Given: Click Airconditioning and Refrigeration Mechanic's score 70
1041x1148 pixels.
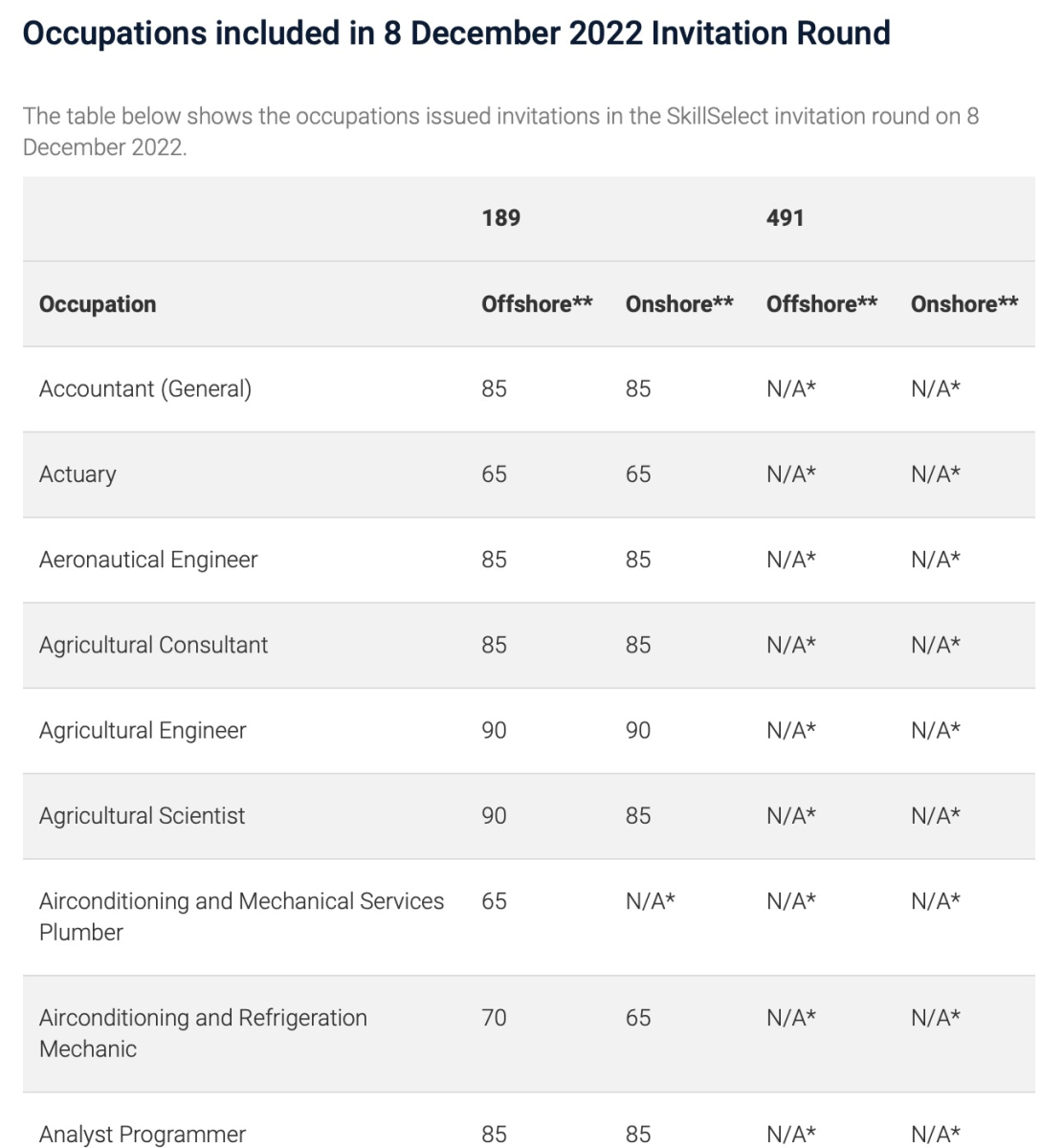Looking at the screenshot, I should (494, 1018).
